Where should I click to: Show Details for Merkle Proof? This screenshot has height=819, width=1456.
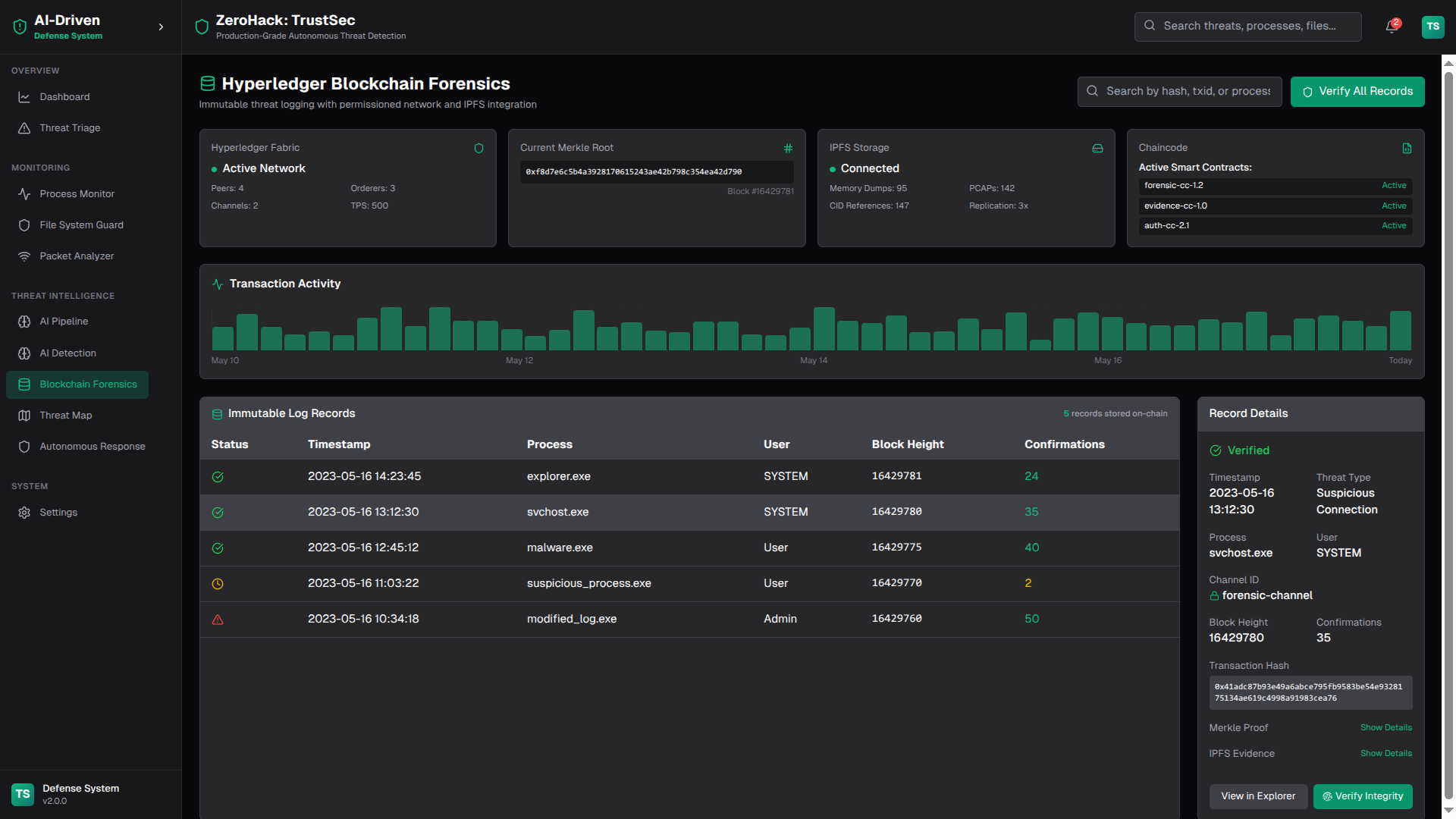[1385, 728]
